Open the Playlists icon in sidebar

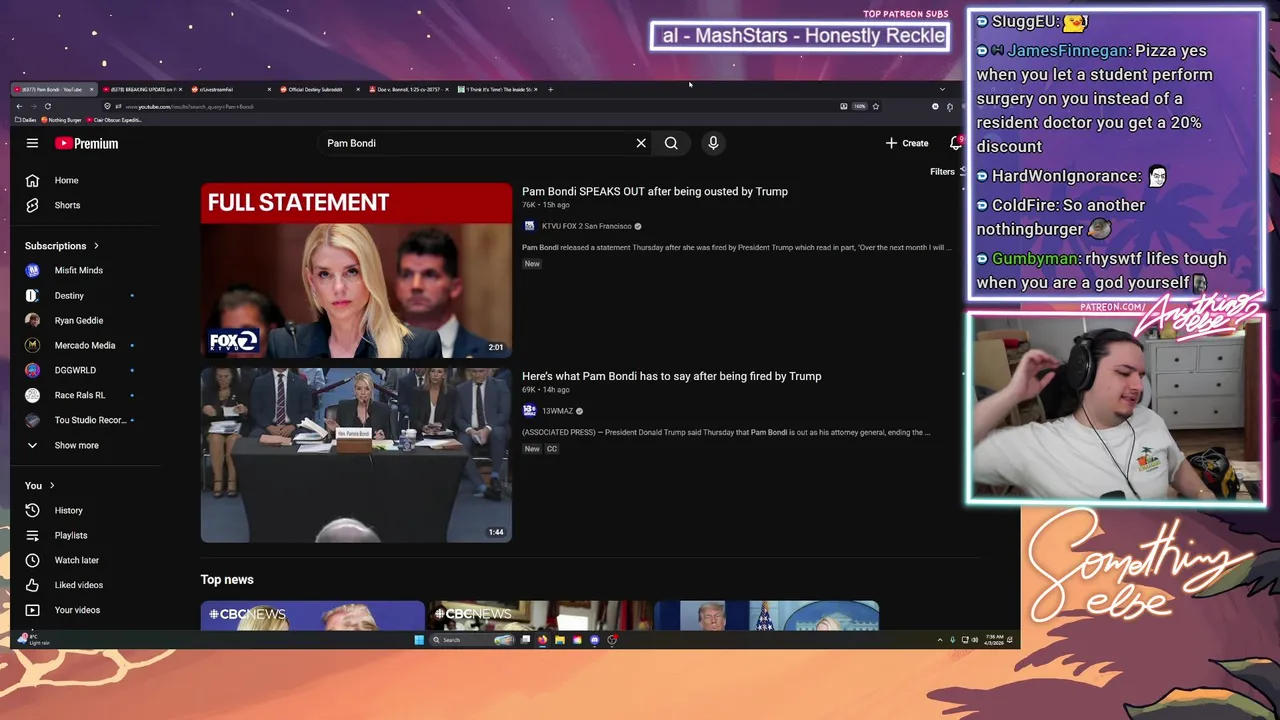tap(32, 535)
